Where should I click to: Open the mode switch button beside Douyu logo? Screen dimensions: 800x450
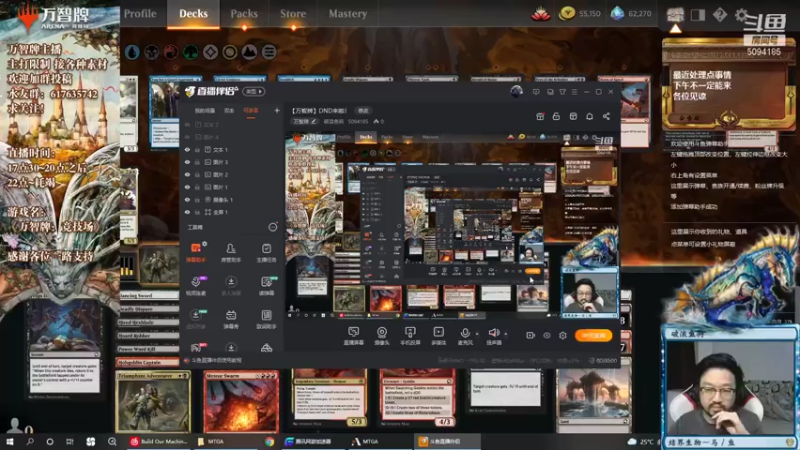(254, 91)
